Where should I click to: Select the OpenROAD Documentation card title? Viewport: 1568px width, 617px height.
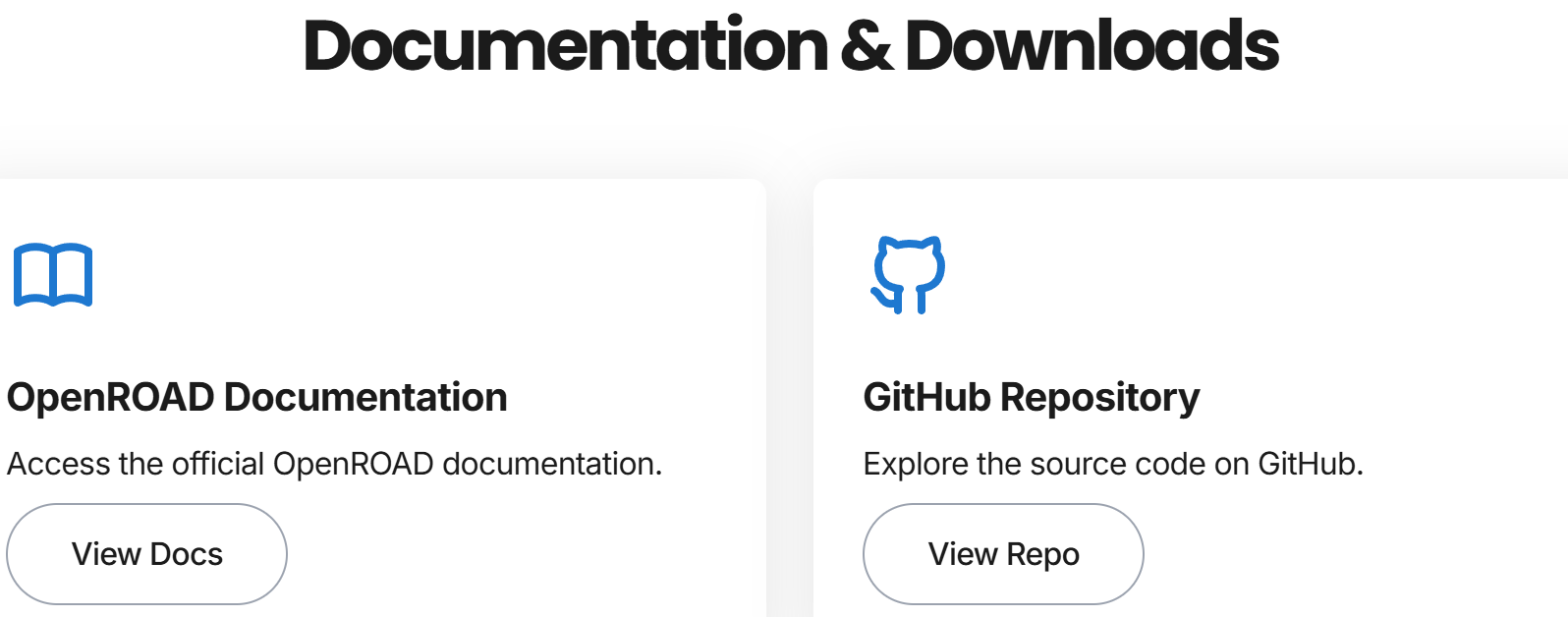[257, 397]
